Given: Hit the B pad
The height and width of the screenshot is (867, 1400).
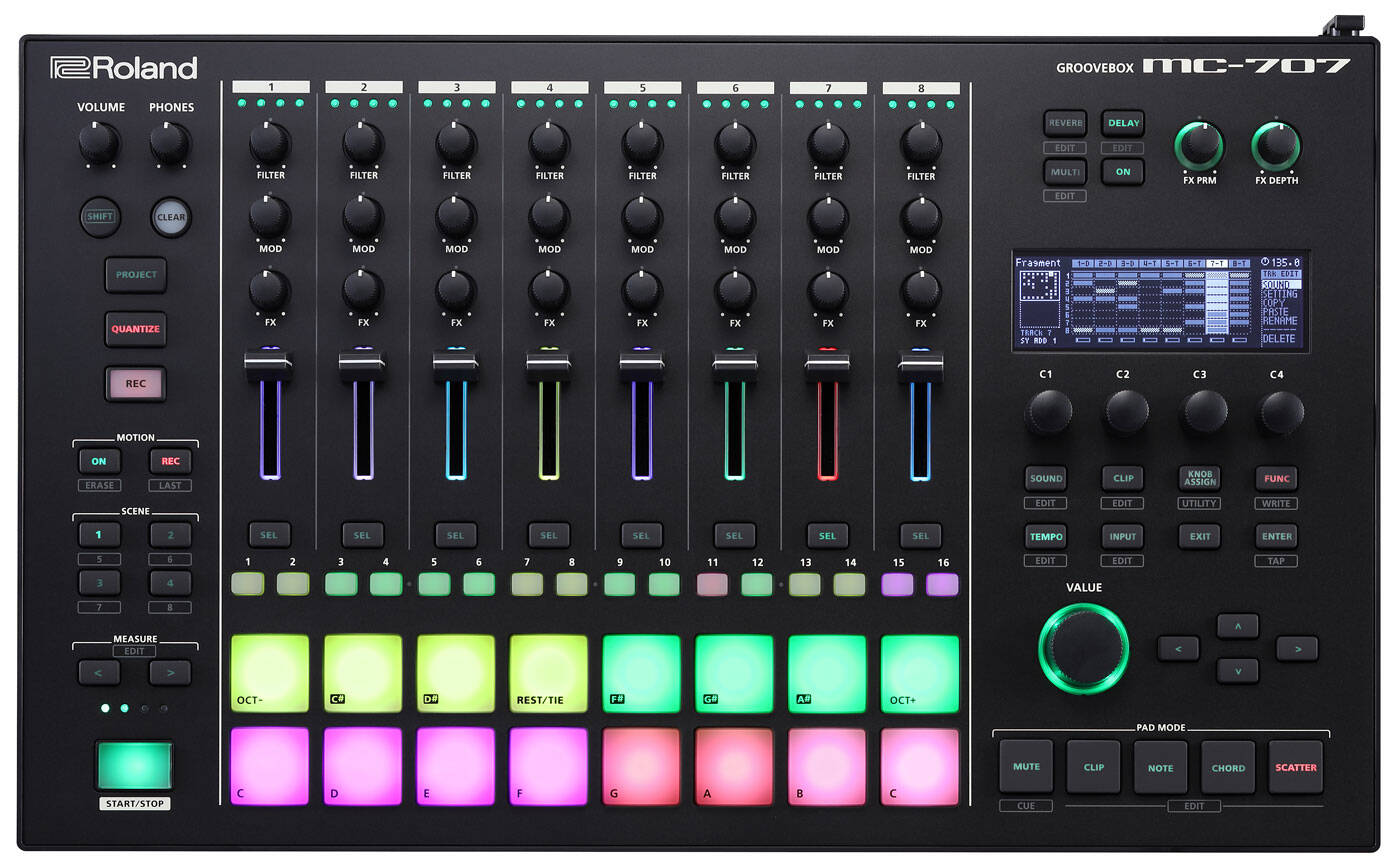Looking at the screenshot, I should coord(827,766).
